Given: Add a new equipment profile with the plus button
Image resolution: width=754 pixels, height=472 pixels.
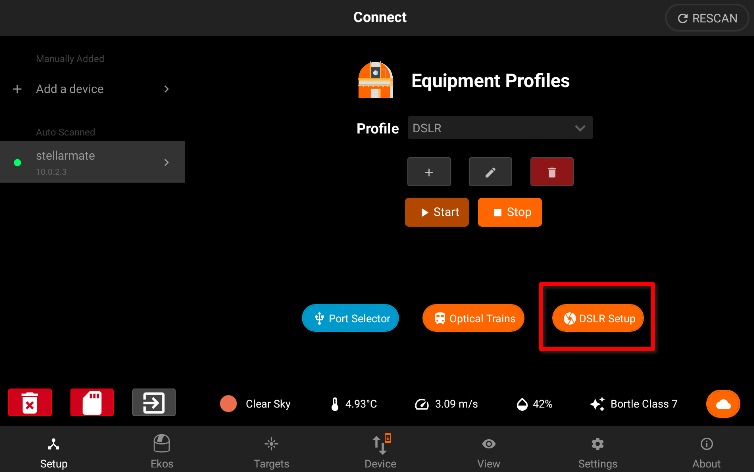Looking at the screenshot, I should [429, 172].
